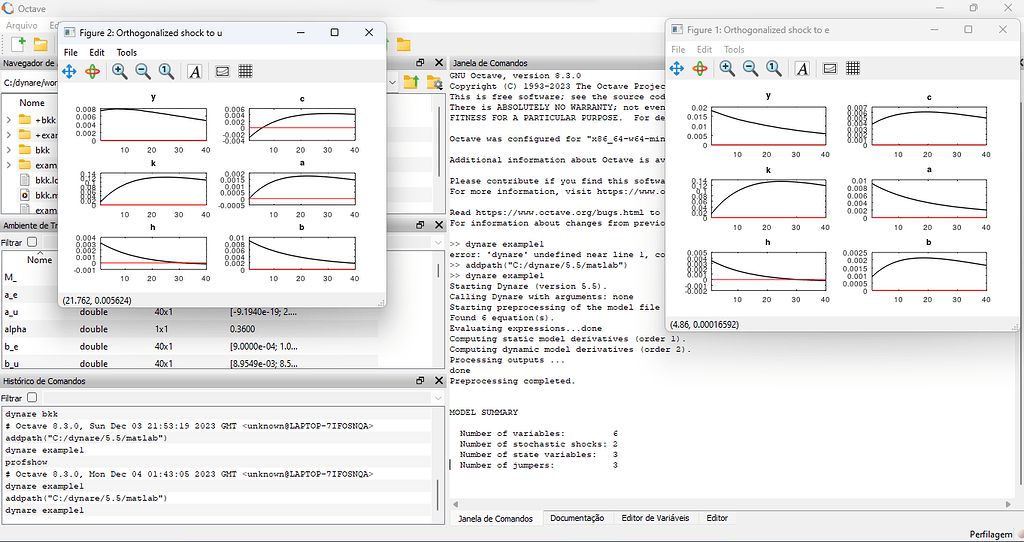The width and height of the screenshot is (1024, 542).
Task: Select the Pan tool in Figure 2
Action: (69, 71)
